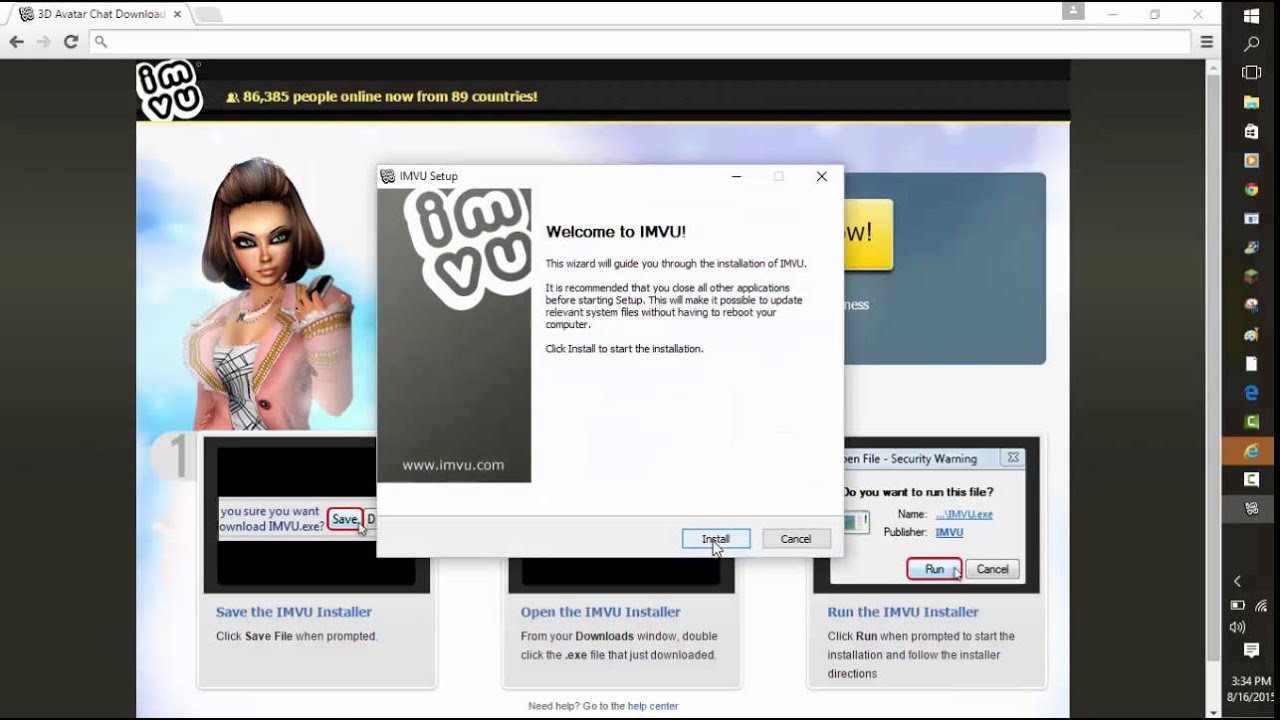This screenshot has width=1280, height=720.
Task: Open the first green Camtasia taskbar icon
Action: (1251, 422)
